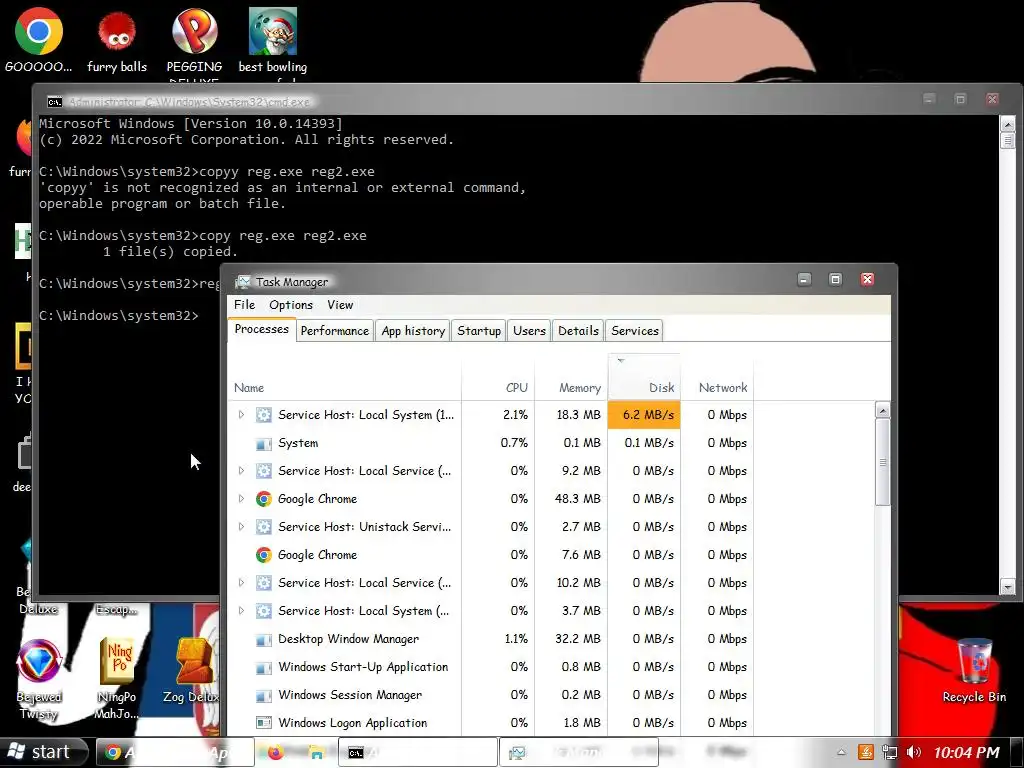The image size is (1024, 768).
Task: Expand Service Host: Local System 2.1% CPU row
Action: [241, 415]
